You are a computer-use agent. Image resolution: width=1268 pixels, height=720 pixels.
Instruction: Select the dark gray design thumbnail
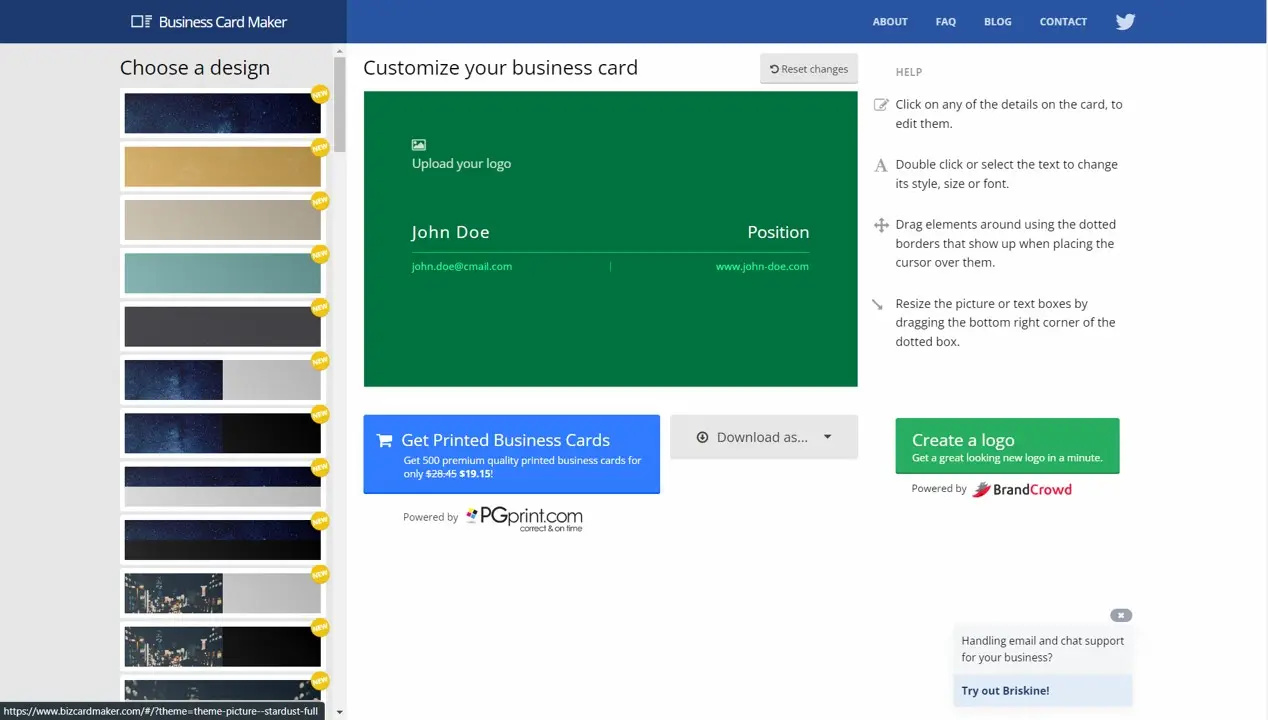222,327
